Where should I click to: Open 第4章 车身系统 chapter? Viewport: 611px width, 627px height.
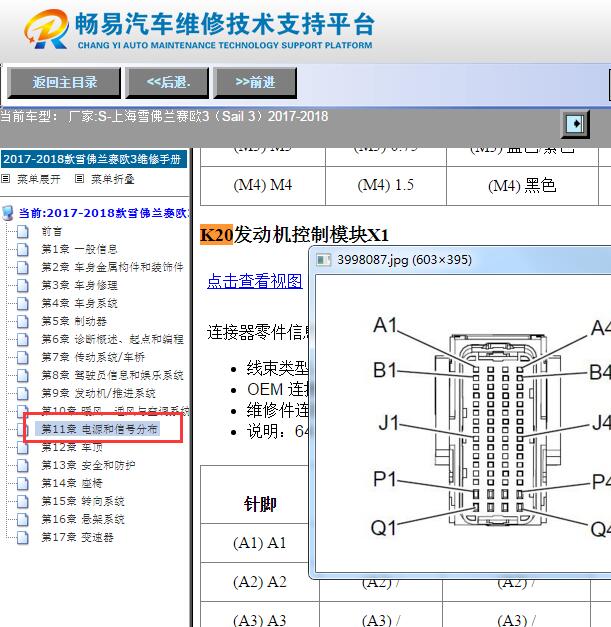(80, 303)
